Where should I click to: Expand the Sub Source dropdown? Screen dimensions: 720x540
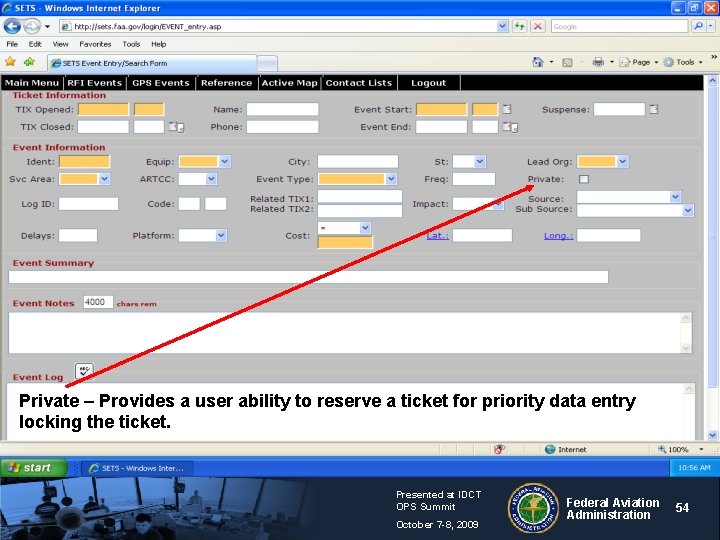pos(687,210)
